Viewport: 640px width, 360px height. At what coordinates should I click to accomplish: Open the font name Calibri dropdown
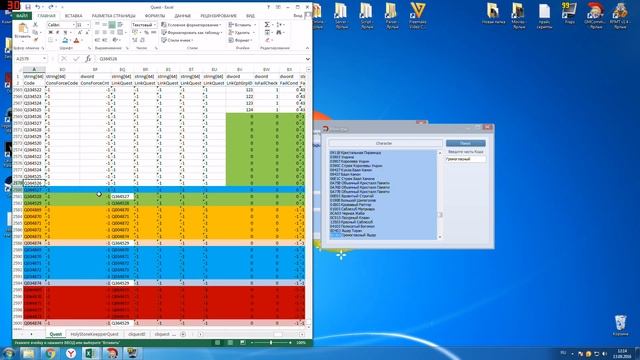[73, 25]
